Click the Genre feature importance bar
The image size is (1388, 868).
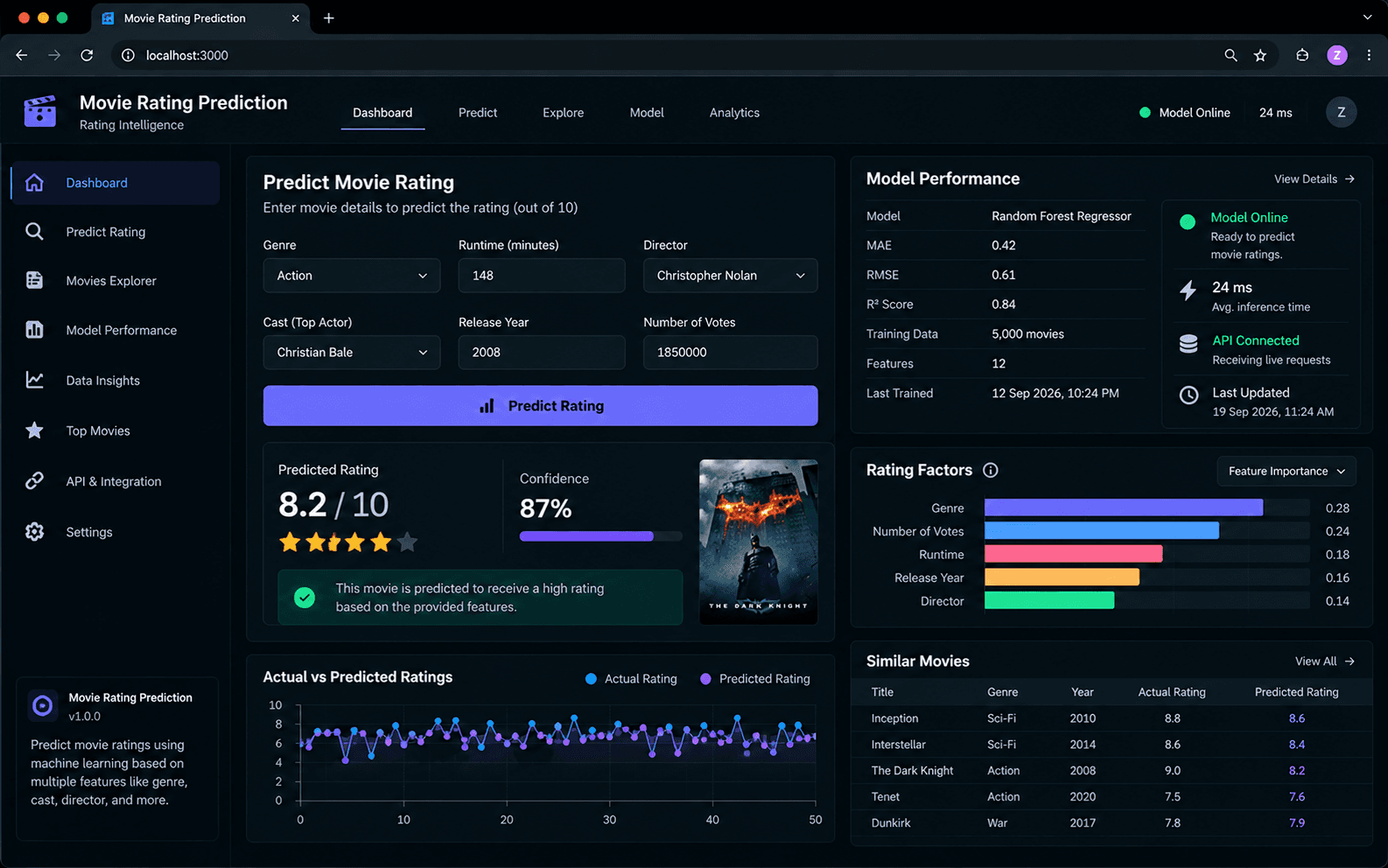(1124, 507)
